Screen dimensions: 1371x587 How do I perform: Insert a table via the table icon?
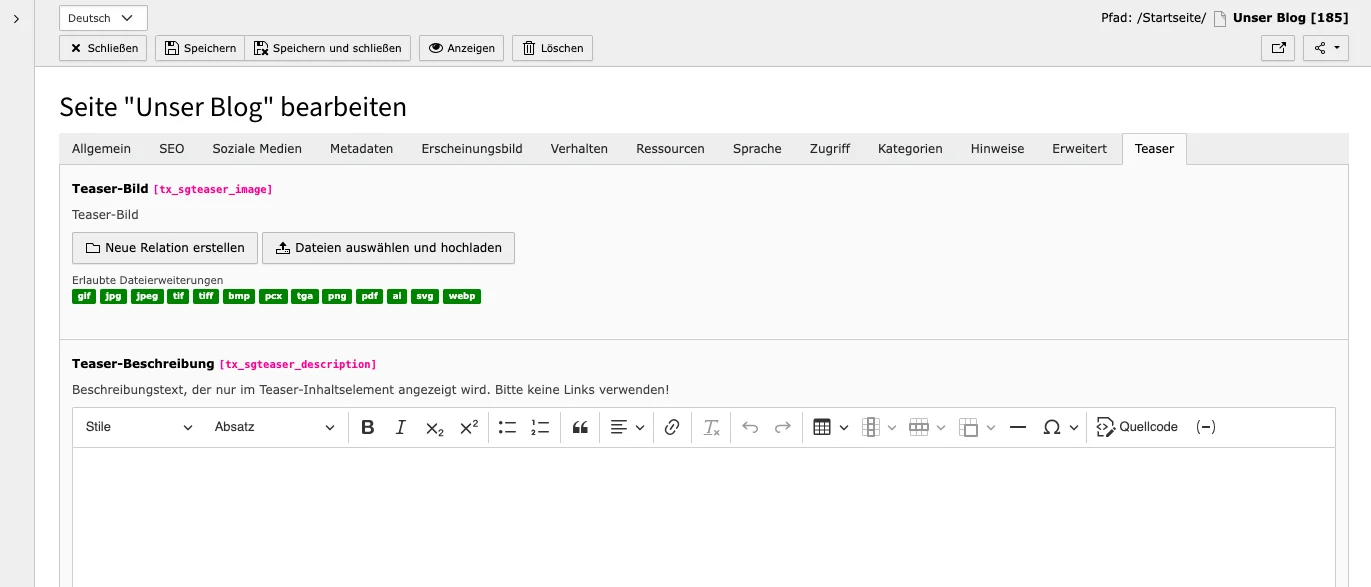tap(823, 427)
